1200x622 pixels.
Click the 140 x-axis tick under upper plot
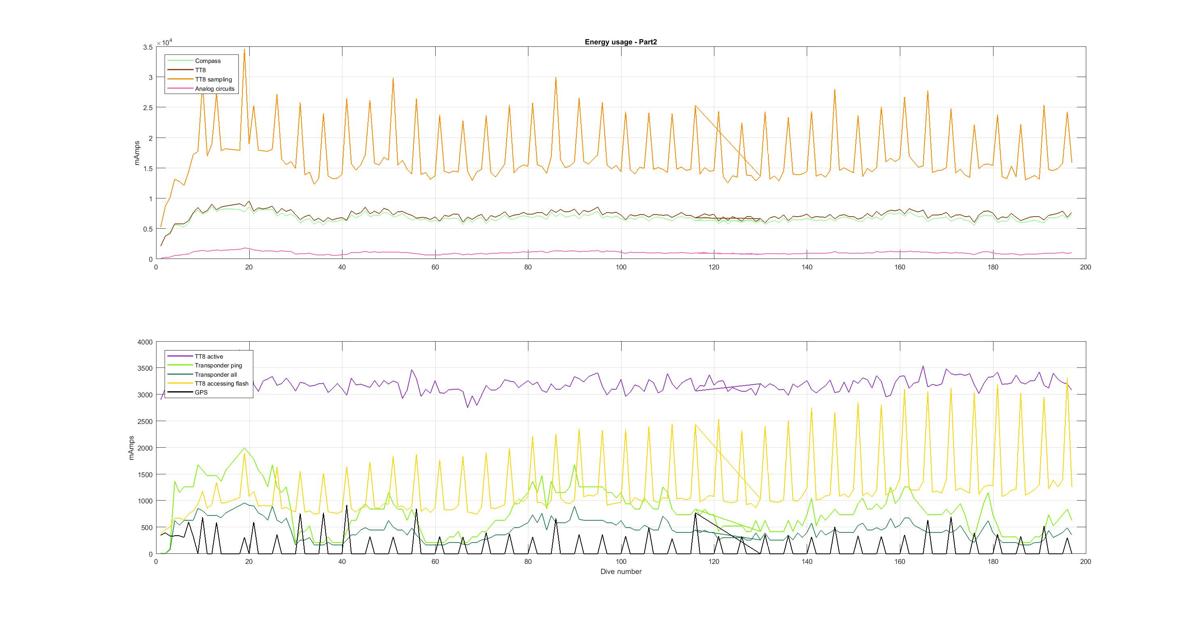point(807,267)
